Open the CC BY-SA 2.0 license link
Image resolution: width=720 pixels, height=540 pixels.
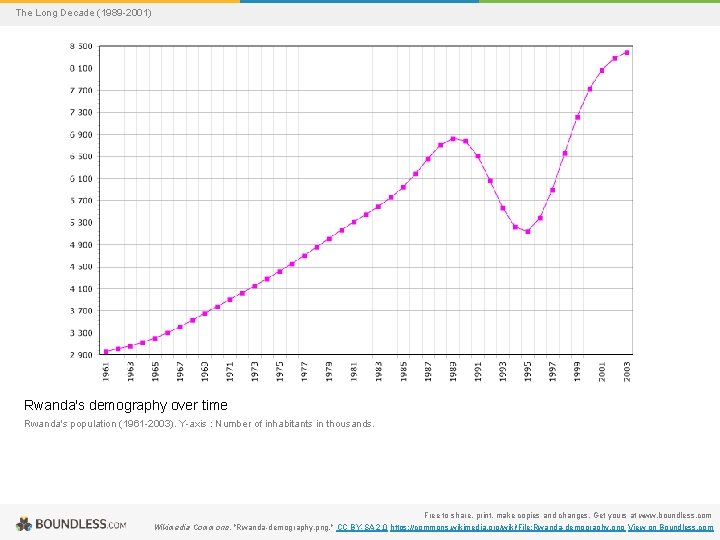point(362,528)
